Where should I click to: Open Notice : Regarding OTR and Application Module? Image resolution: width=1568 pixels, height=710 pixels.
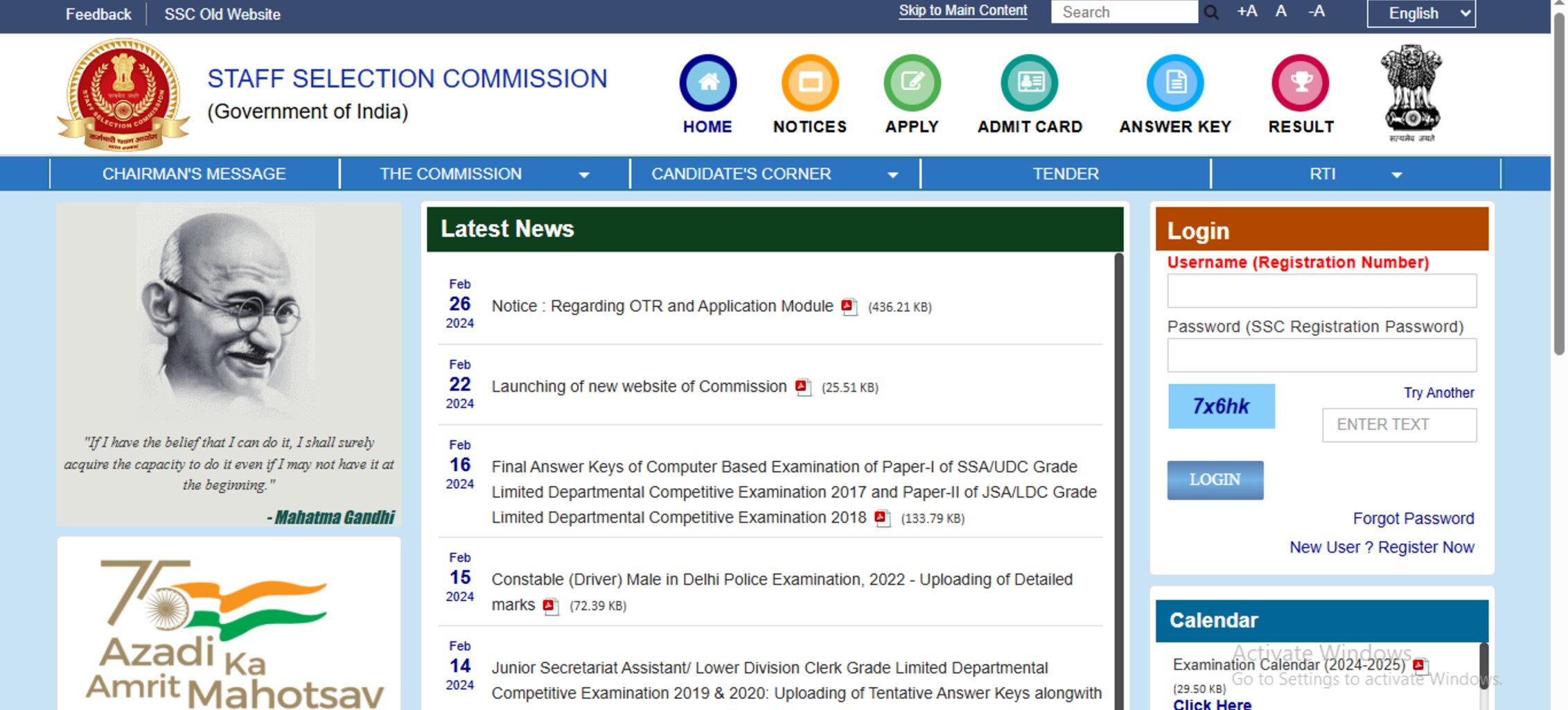pos(662,306)
